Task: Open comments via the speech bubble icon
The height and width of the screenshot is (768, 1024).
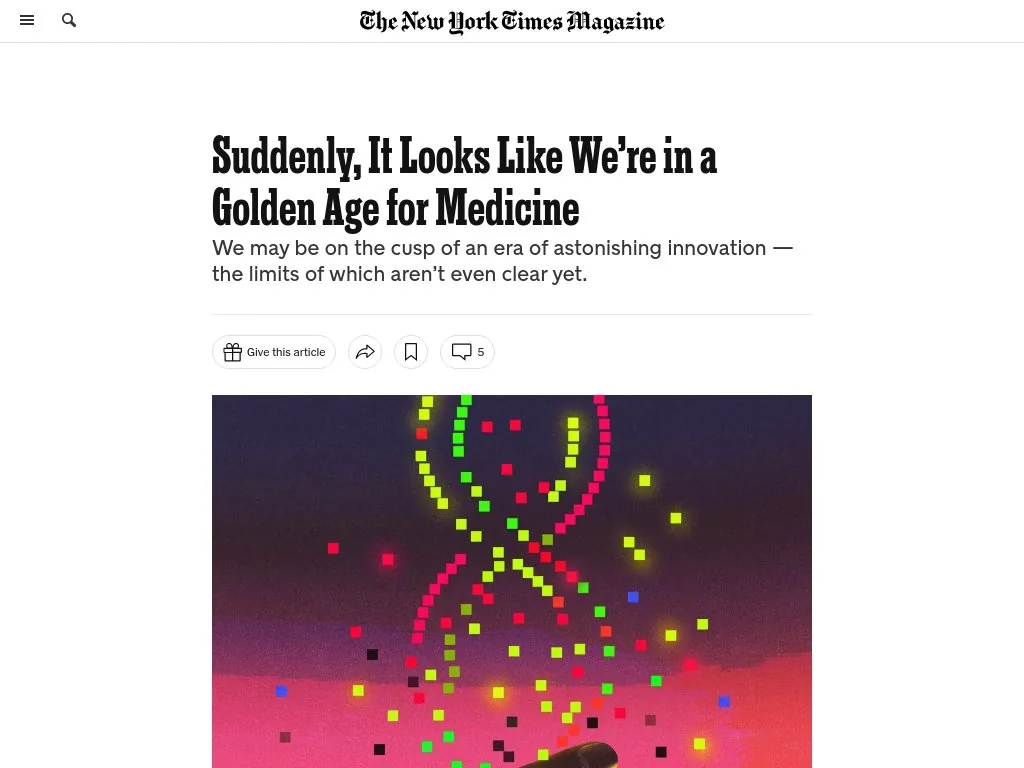Action: click(x=461, y=352)
